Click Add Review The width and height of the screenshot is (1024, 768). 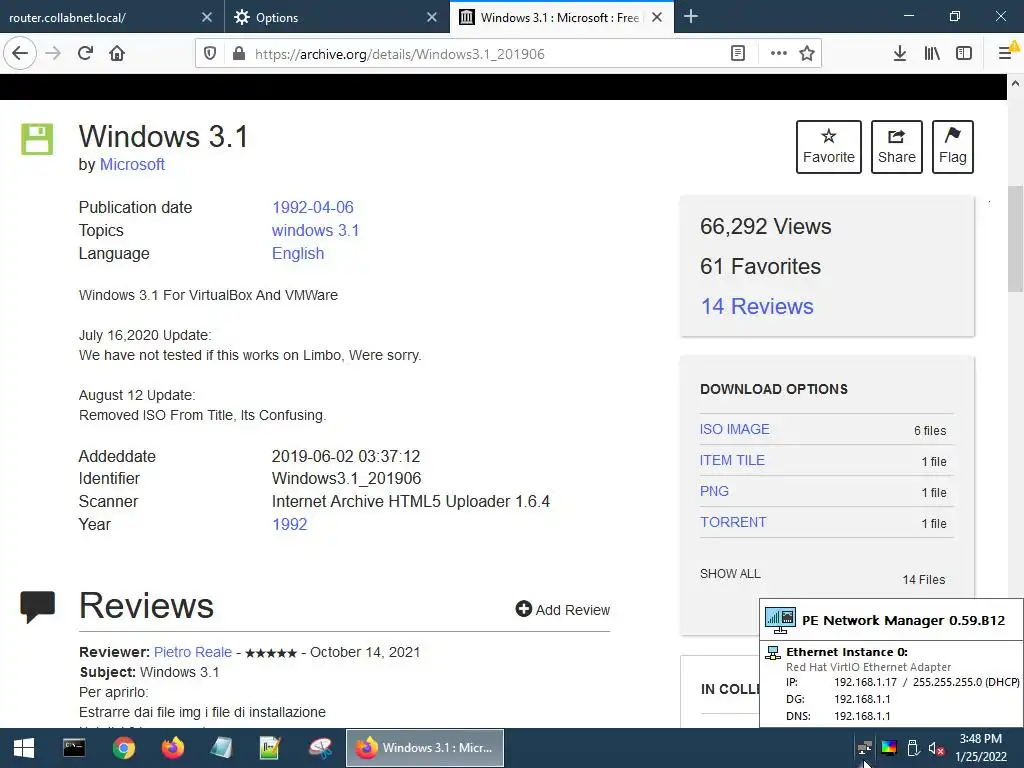tap(563, 609)
